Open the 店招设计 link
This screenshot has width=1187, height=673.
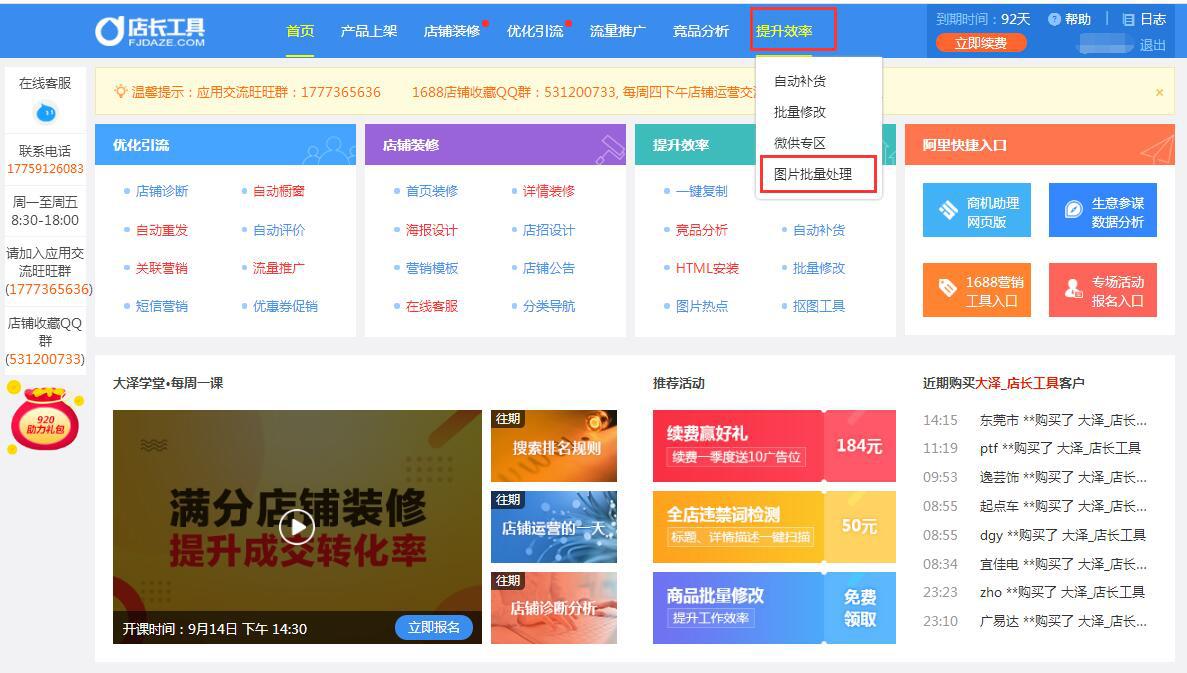click(549, 230)
